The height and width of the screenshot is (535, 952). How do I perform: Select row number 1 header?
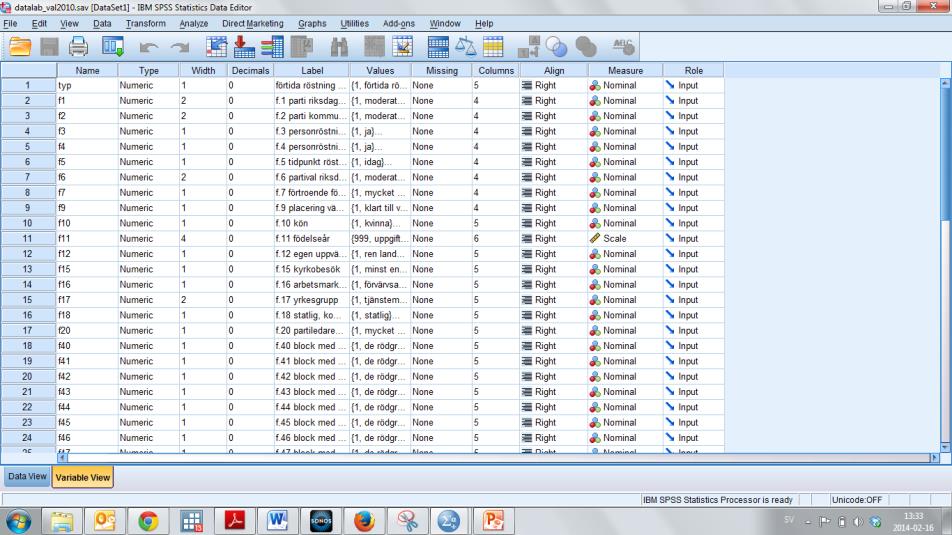pos(28,86)
